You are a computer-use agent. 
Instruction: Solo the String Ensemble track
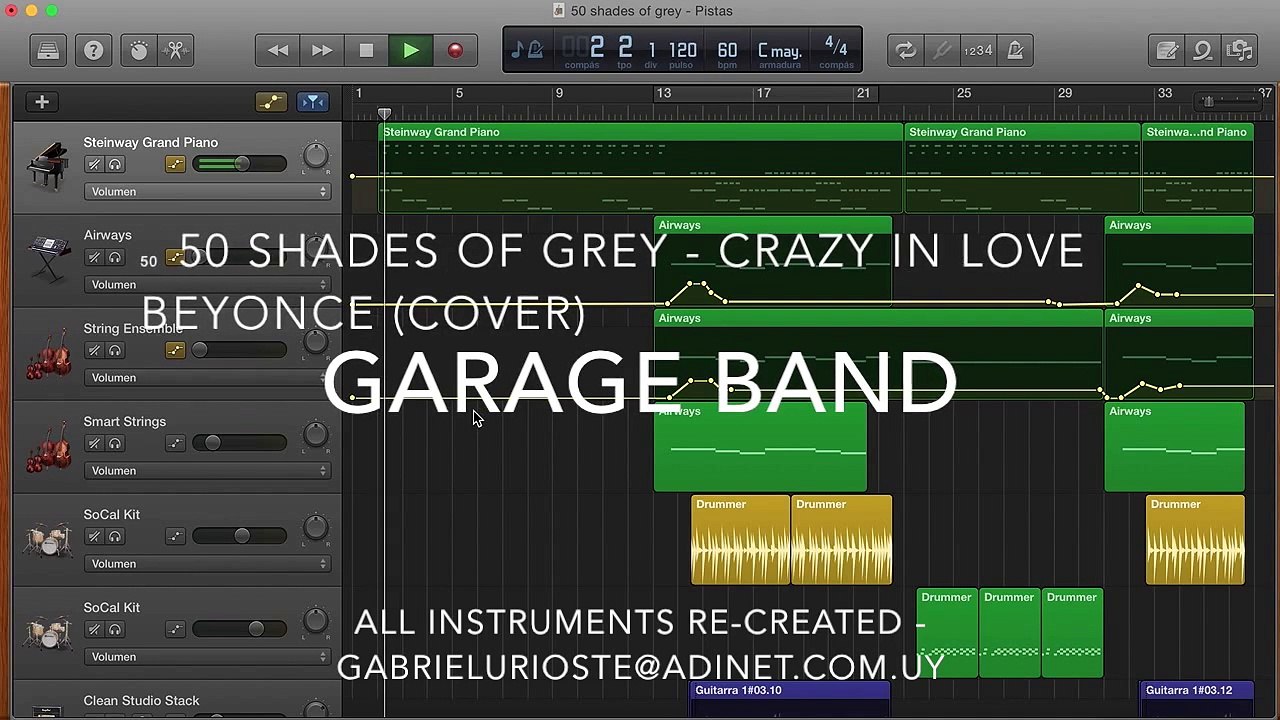pos(115,350)
